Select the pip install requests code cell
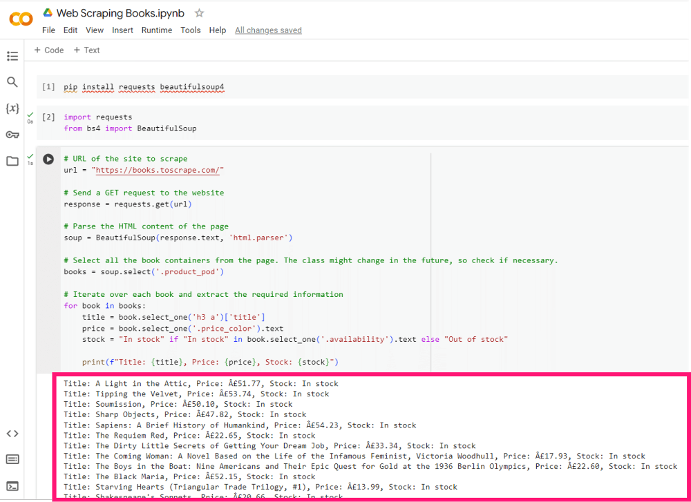Viewport: 691px width, 502px height. point(144,87)
